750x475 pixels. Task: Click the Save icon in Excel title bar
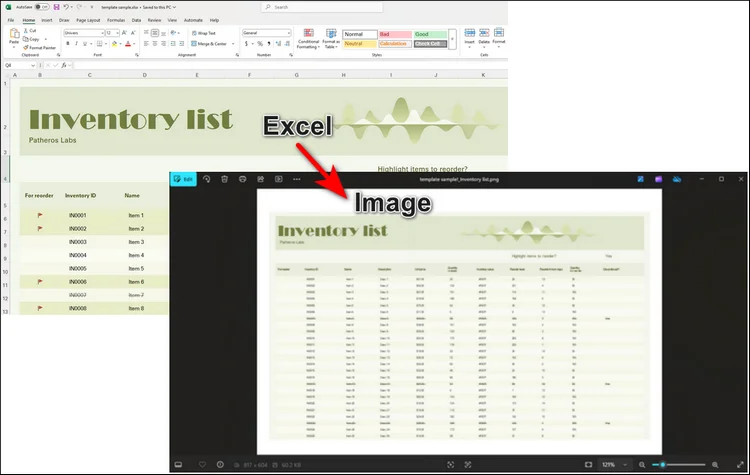(56, 7)
